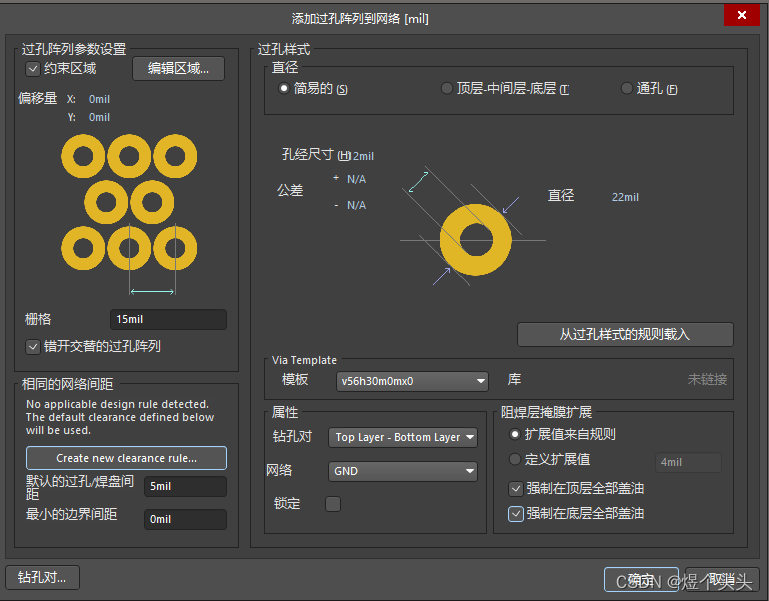Select the 通孔 radio button
Image resolution: width=769 pixels, height=601 pixels.
[x=626, y=89]
